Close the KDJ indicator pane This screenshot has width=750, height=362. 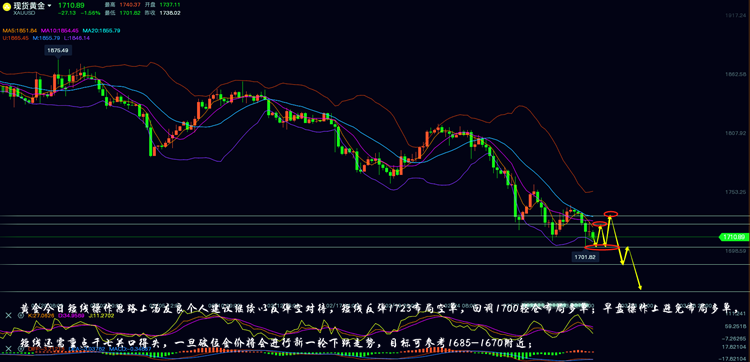8,316
